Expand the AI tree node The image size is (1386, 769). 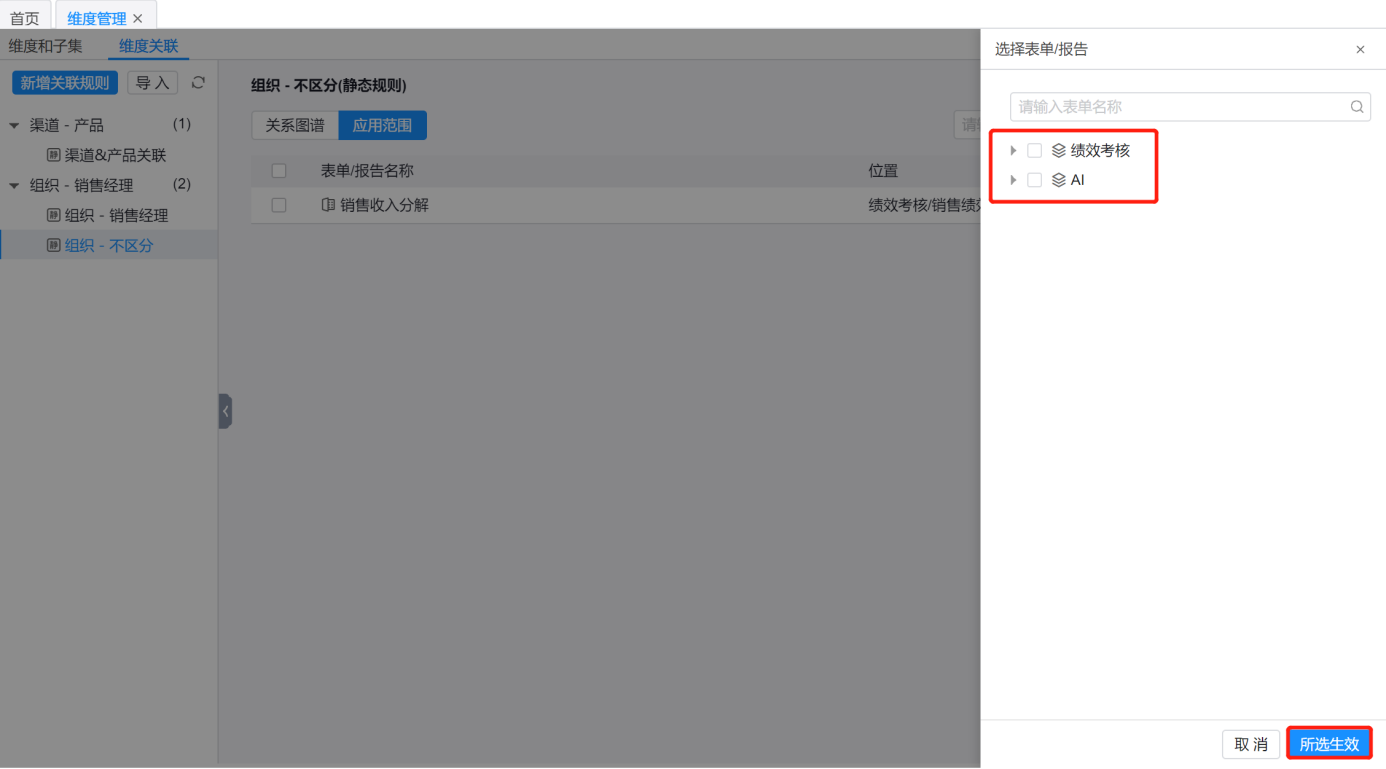coord(1013,181)
